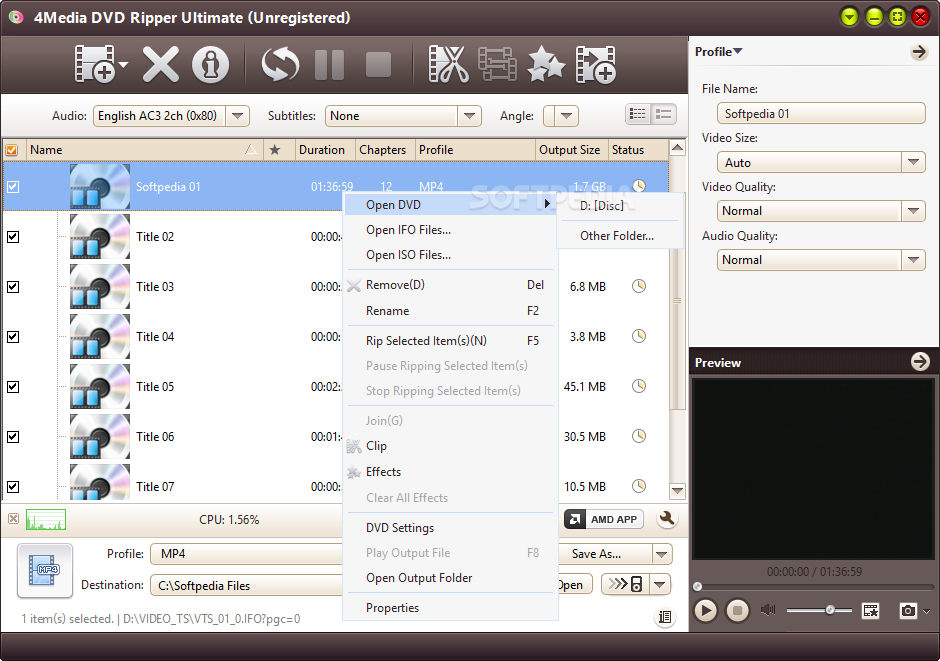Open the Video Quality Normal dropdown
Viewport: 940px width, 661px height.
913,211
